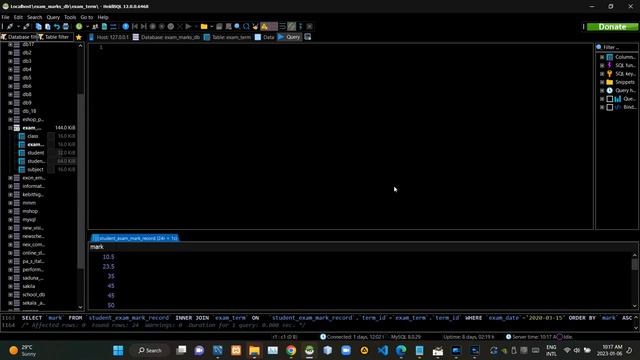Open the session manager connect icon
The image size is (640, 360).
coord(10,27)
